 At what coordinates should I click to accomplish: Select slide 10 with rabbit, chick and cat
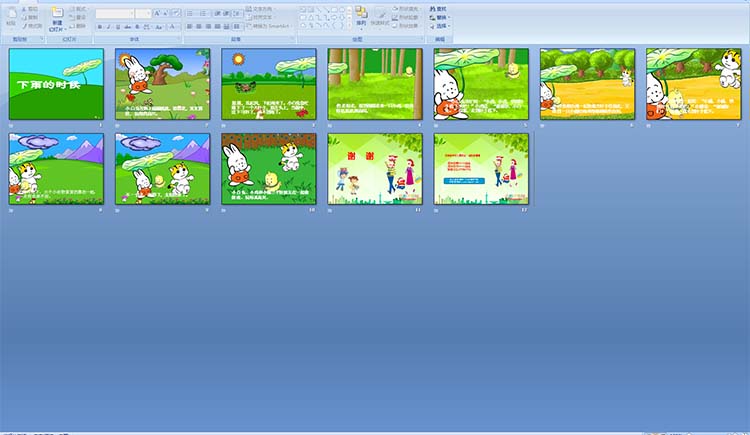[x=269, y=169]
